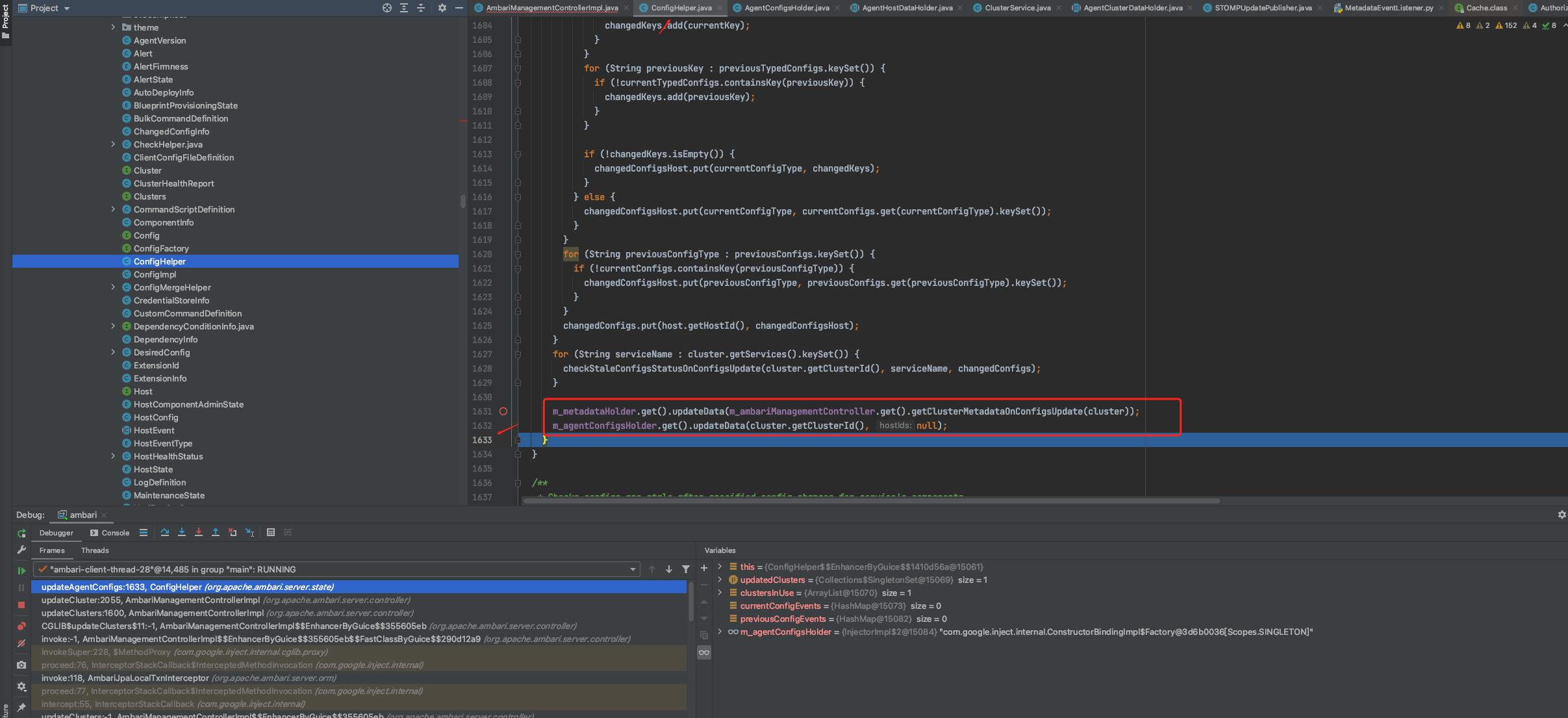Image resolution: width=1568 pixels, height=718 pixels.
Task: Take a thread dump snapshot
Action: [21, 665]
